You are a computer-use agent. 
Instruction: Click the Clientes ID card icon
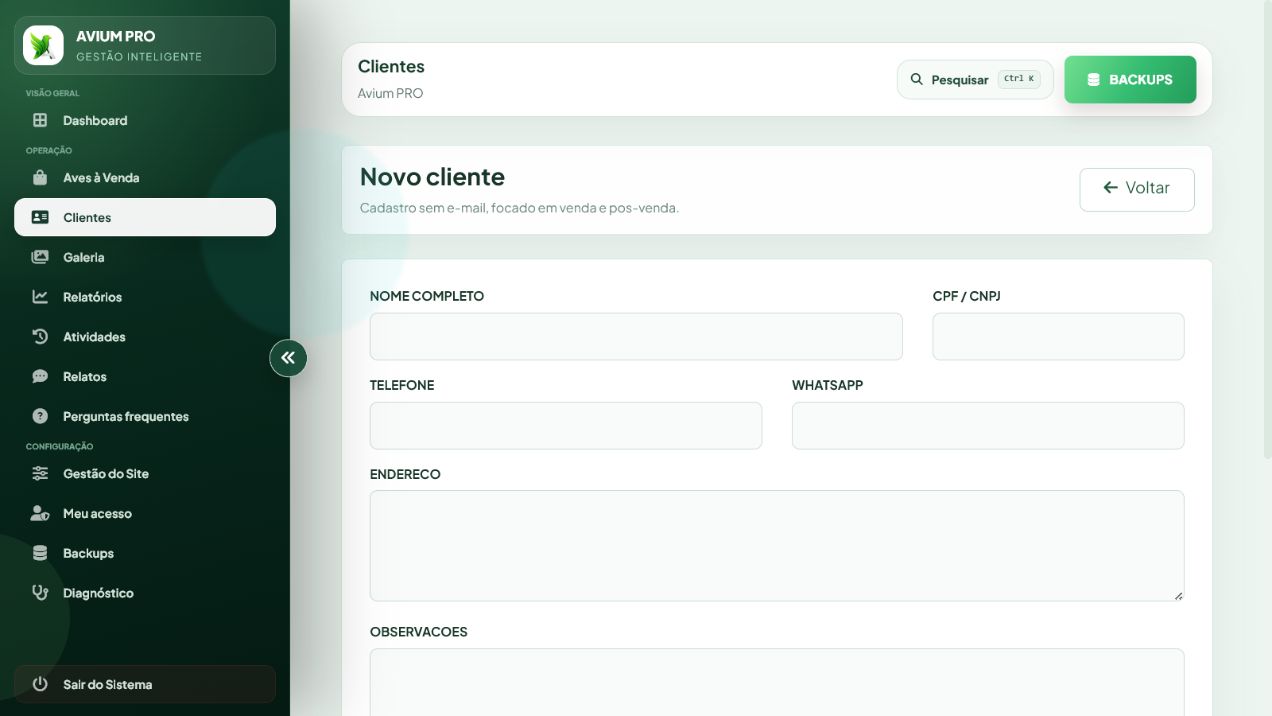(40, 217)
